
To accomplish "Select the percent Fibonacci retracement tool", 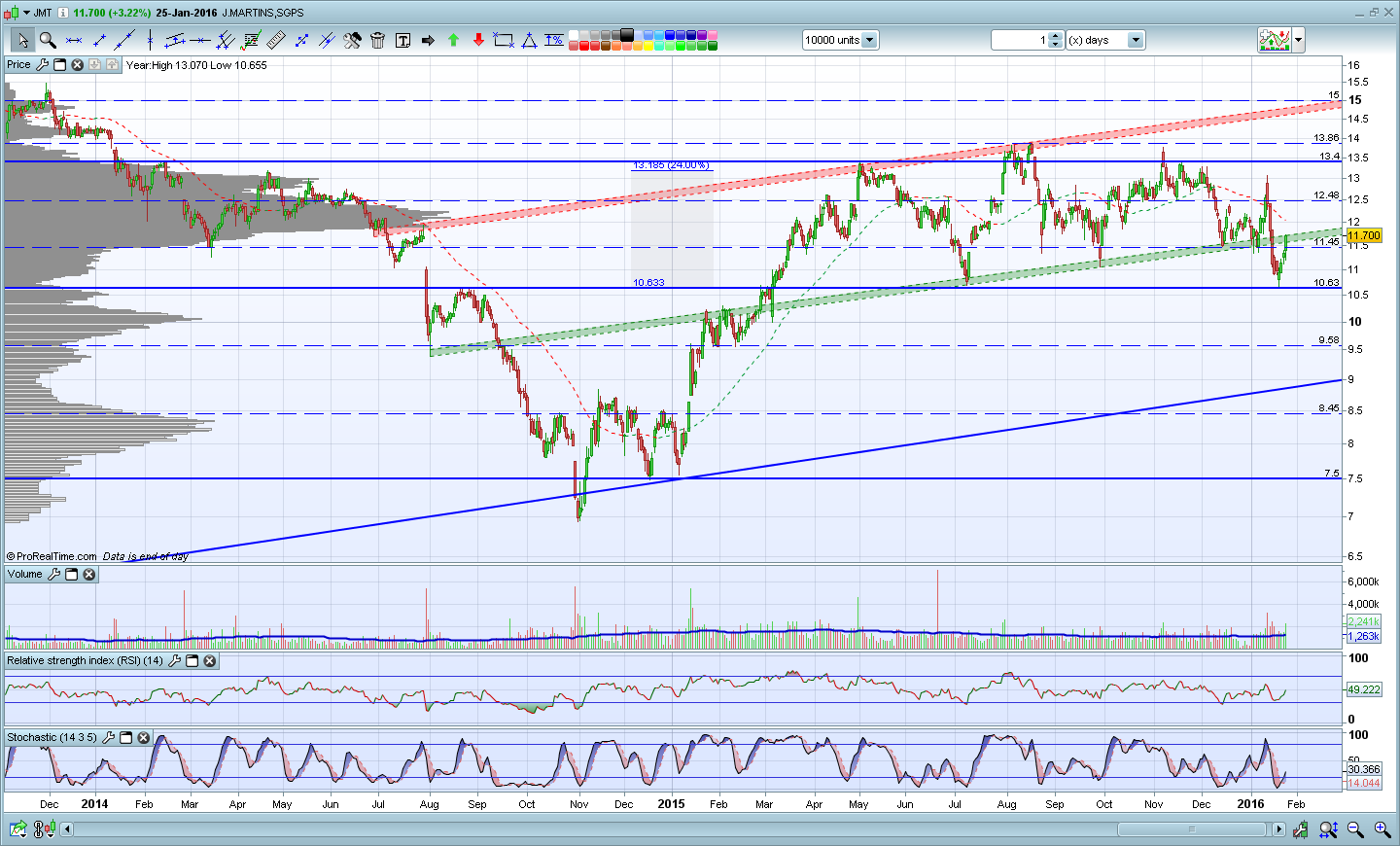I will 554,40.
